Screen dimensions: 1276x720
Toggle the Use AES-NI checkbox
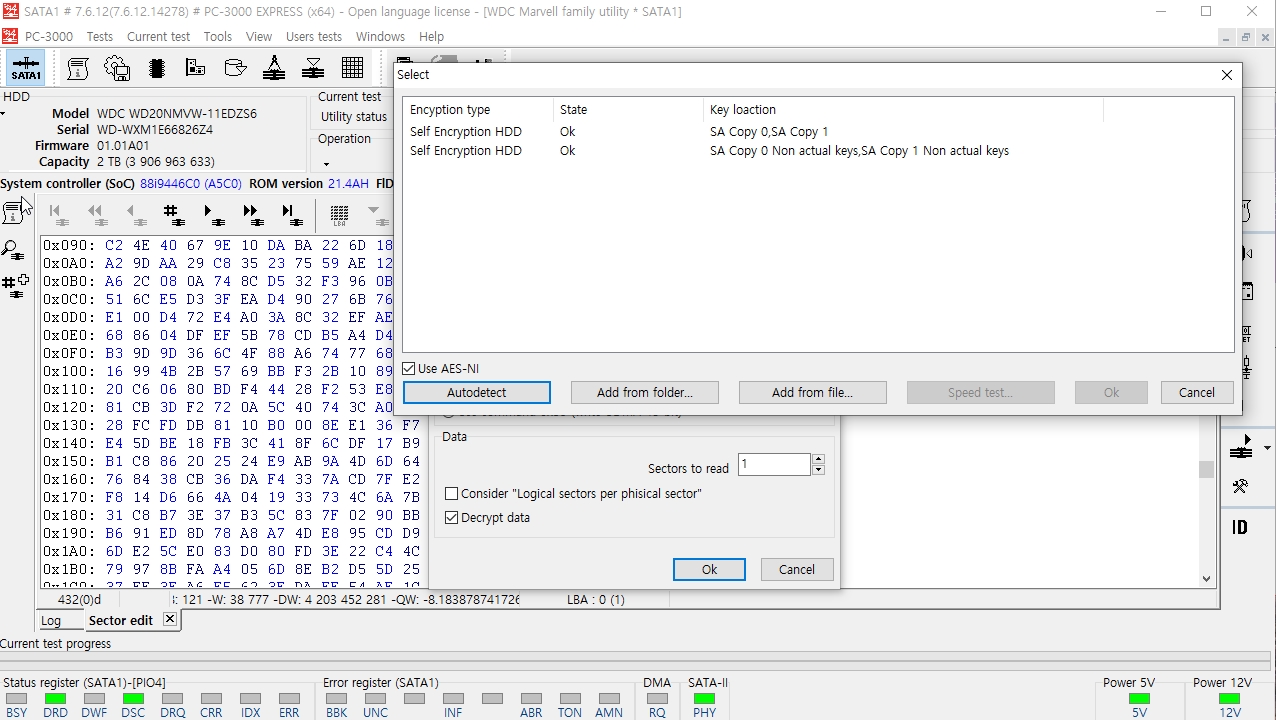click(409, 369)
